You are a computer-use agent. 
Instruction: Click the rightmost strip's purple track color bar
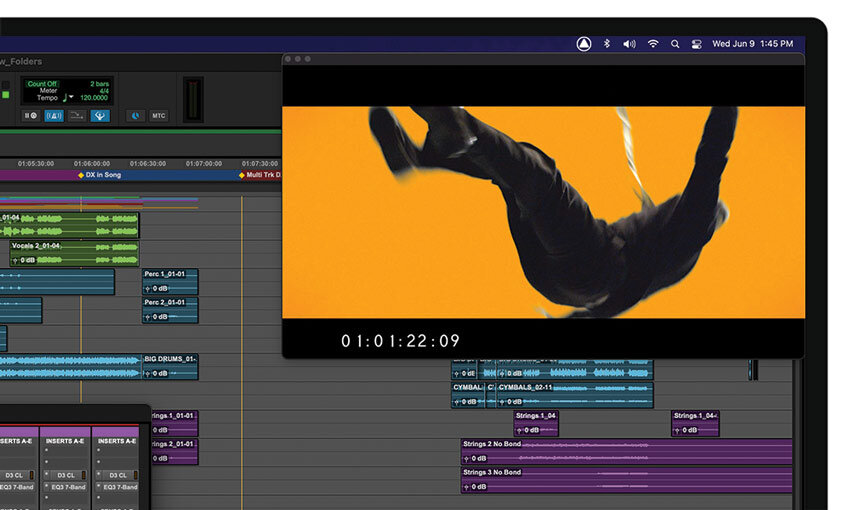116,431
